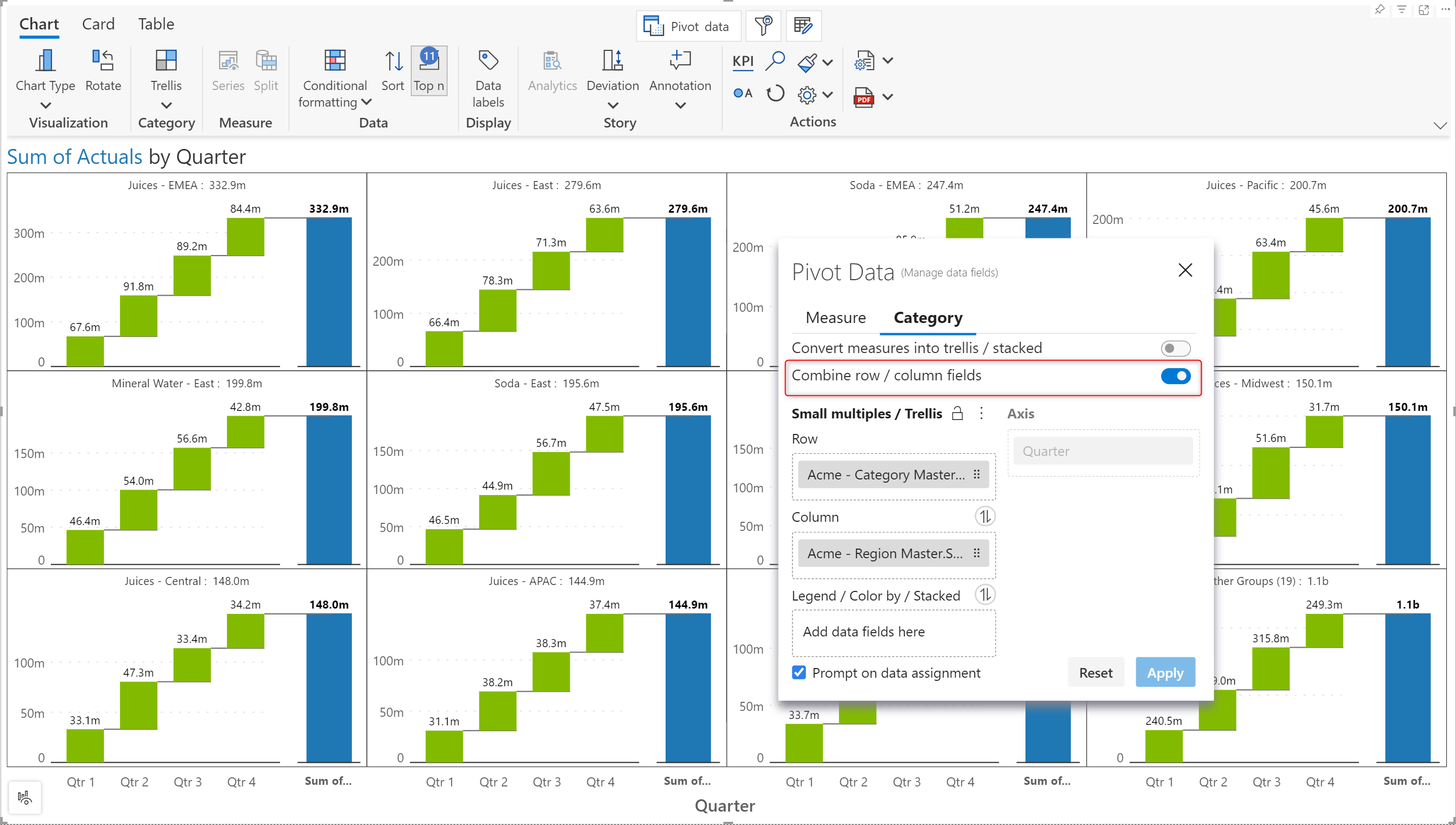Click the Export to PDF icon
The height and width of the screenshot is (825, 1456).
tap(864, 97)
